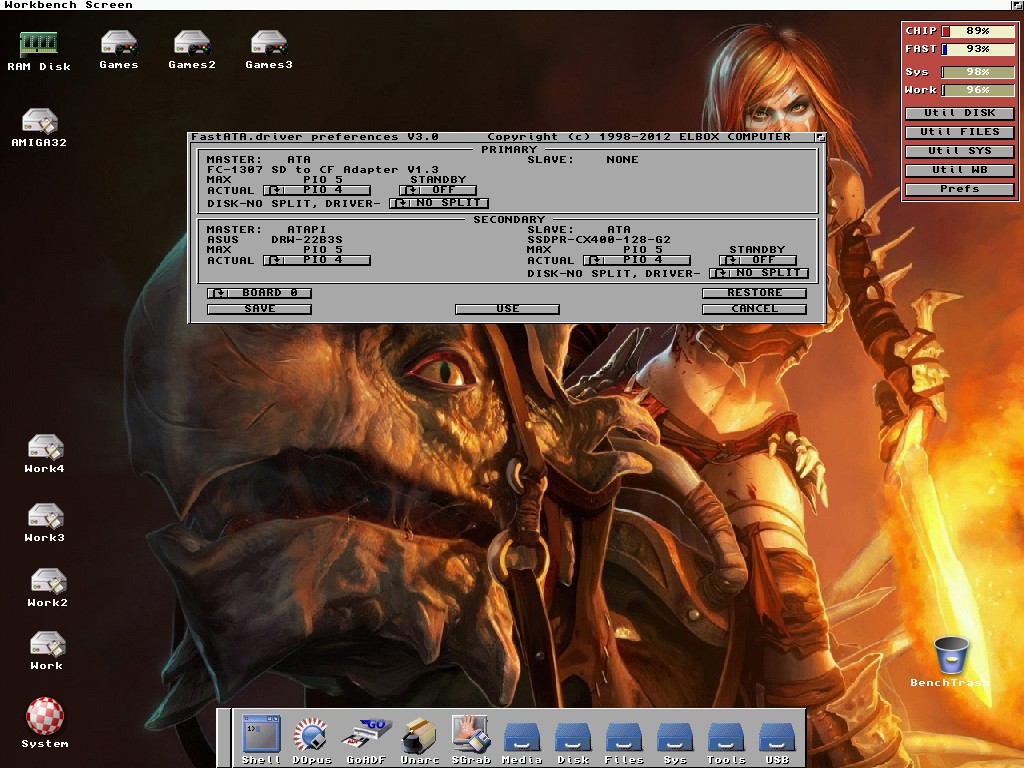This screenshot has height=768, width=1024.
Task: Click the USE button
Action: pos(507,309)
